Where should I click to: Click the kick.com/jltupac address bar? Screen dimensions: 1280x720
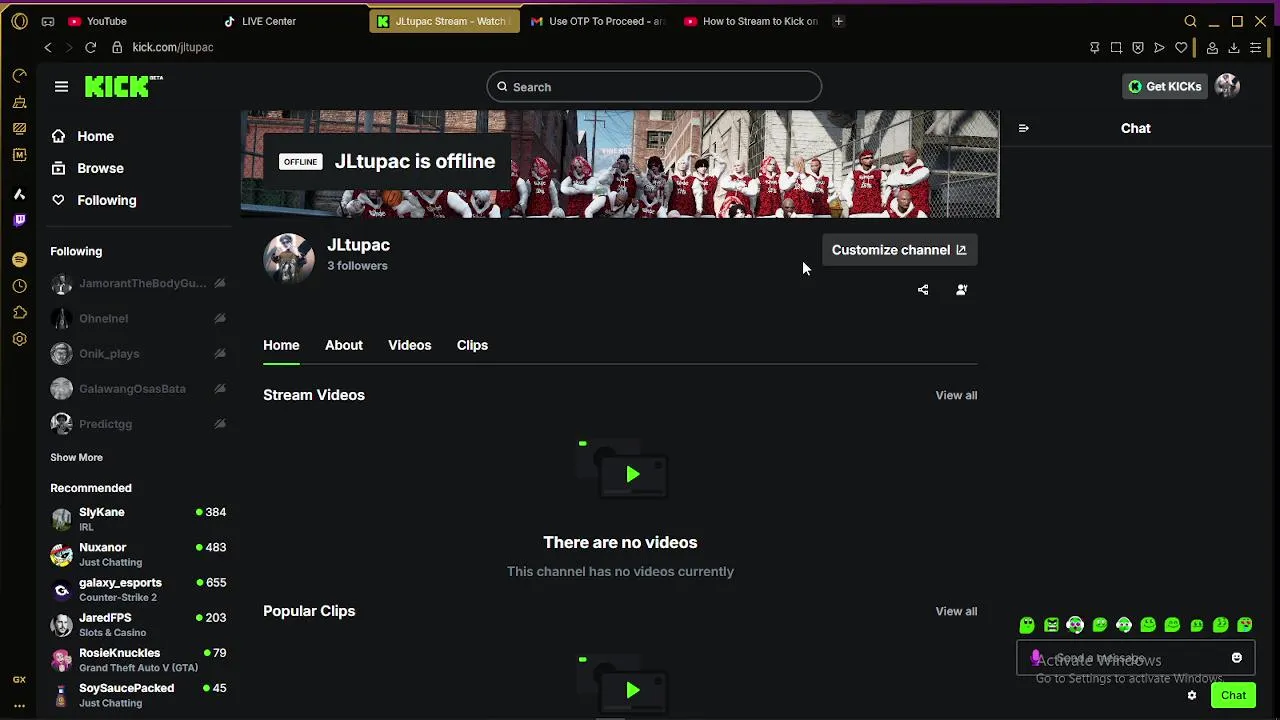172,47
